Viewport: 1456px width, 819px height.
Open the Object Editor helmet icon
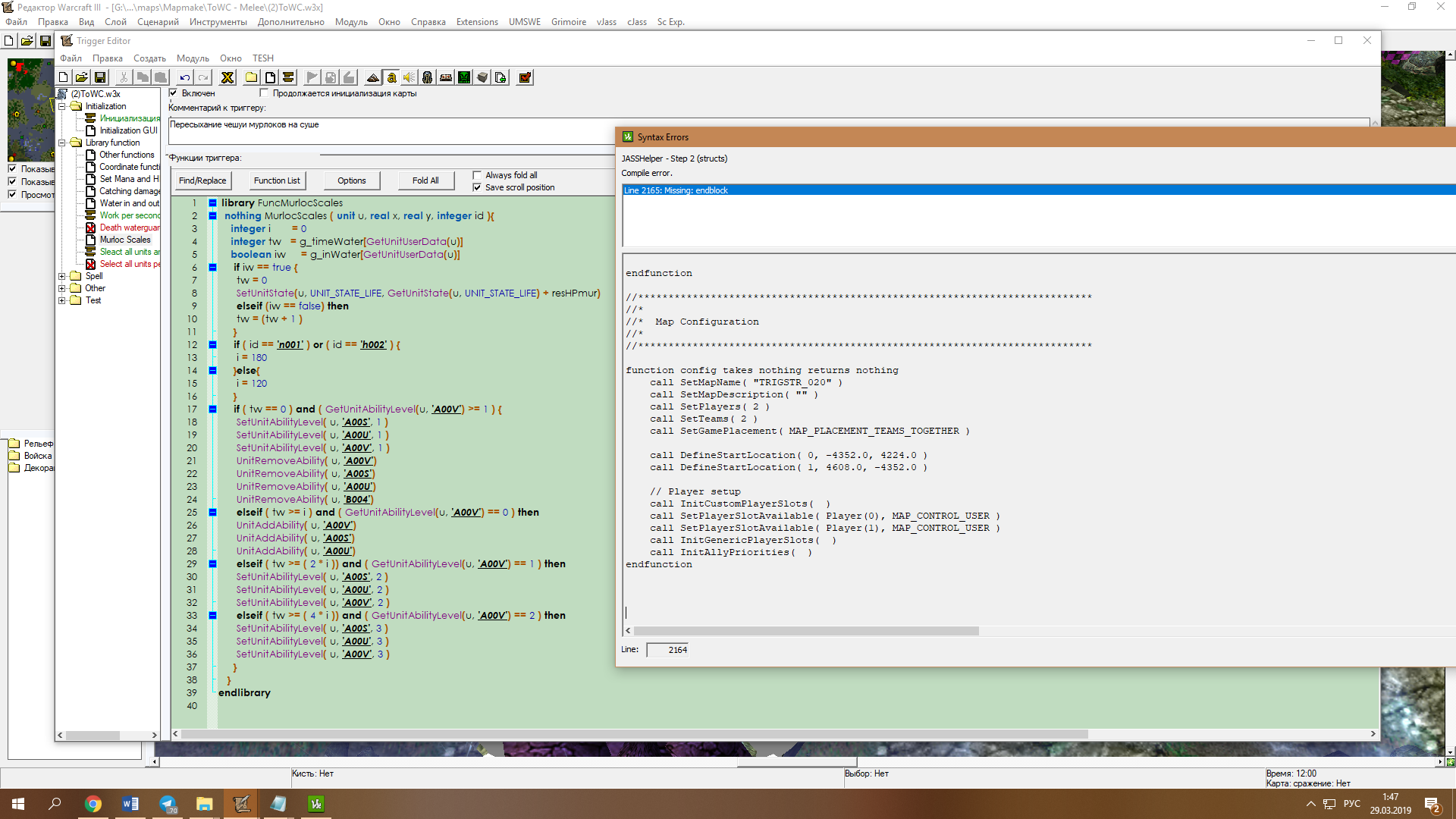(427, 77)
